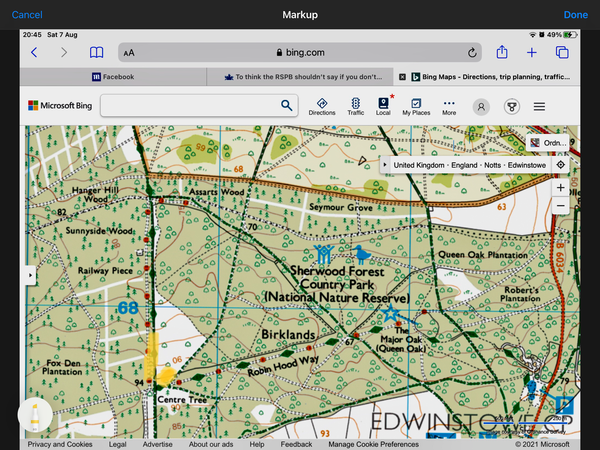Image resolution: width=600 pixels, height=450 pixels.
Task: Expand the left side panel arrow
Action: point(31,275)
